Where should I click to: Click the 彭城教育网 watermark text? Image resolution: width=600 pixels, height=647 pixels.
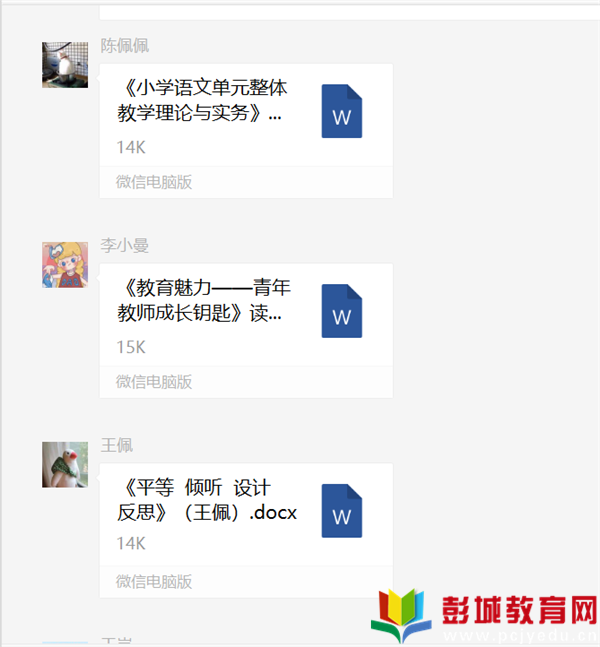(x=520, y=610)
